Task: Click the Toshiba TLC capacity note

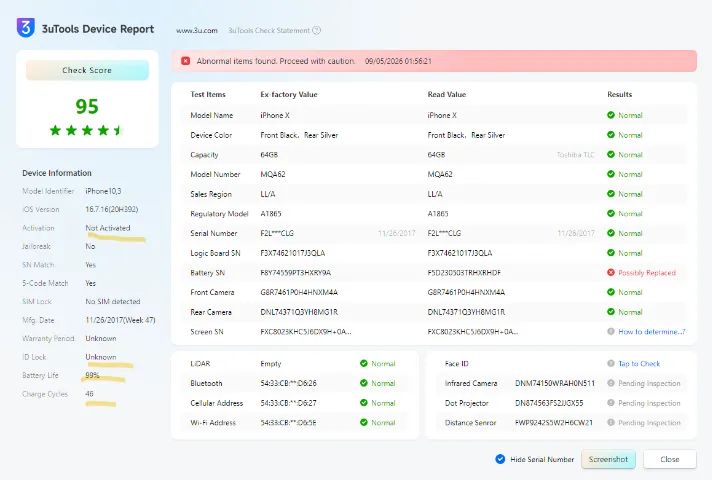Action: pos(575,154)
